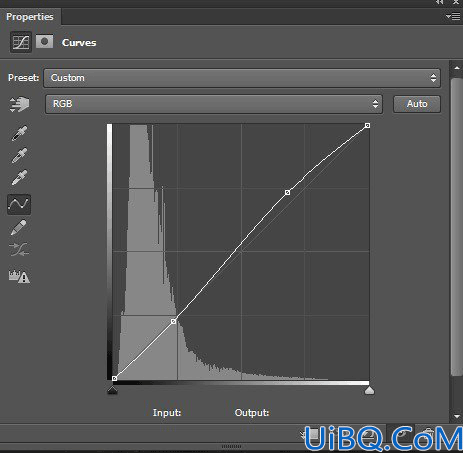
Task: Open the Properties panel flyout menu
Action: coord(453,17)
